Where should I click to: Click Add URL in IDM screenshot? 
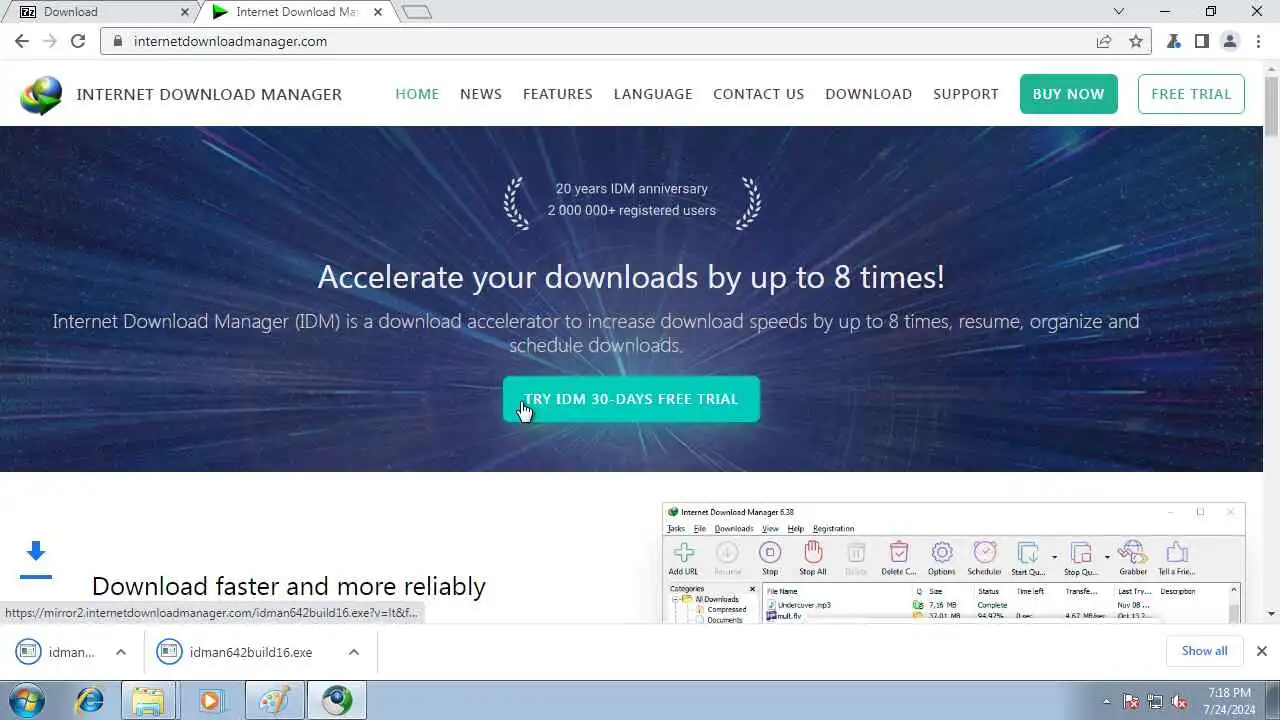684,559
